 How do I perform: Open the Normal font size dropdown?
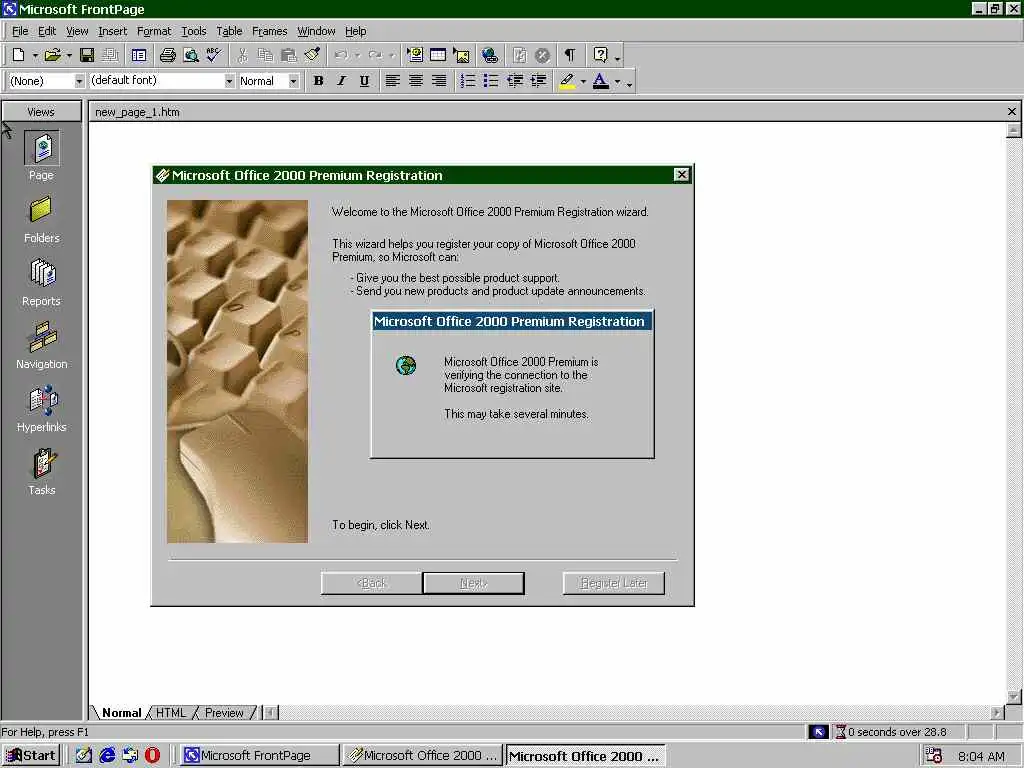pos(294,81)
